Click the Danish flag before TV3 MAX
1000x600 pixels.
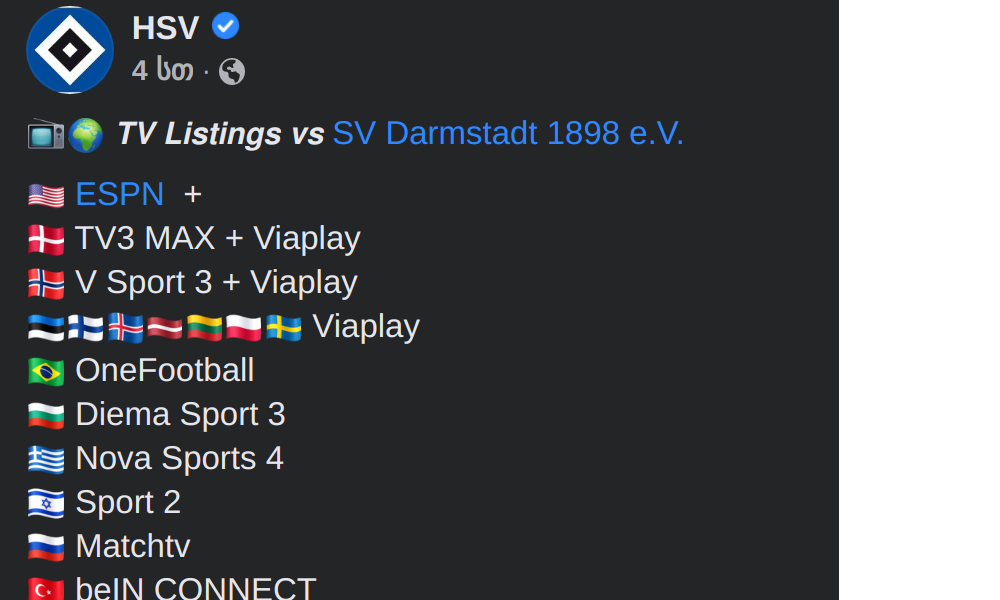click(x=46, y=239)
